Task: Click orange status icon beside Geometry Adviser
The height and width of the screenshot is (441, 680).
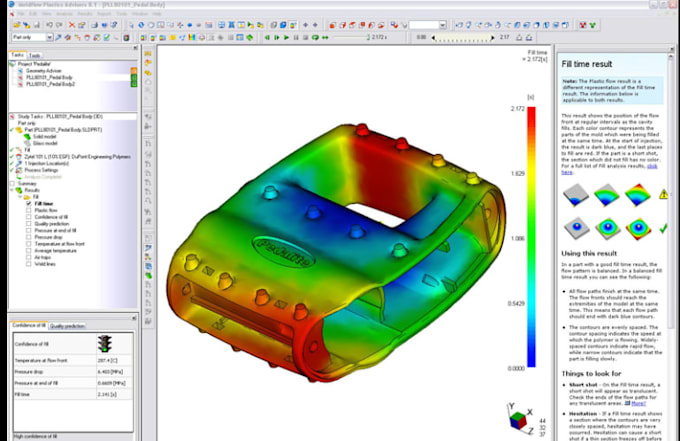Action: pos(134,70)
